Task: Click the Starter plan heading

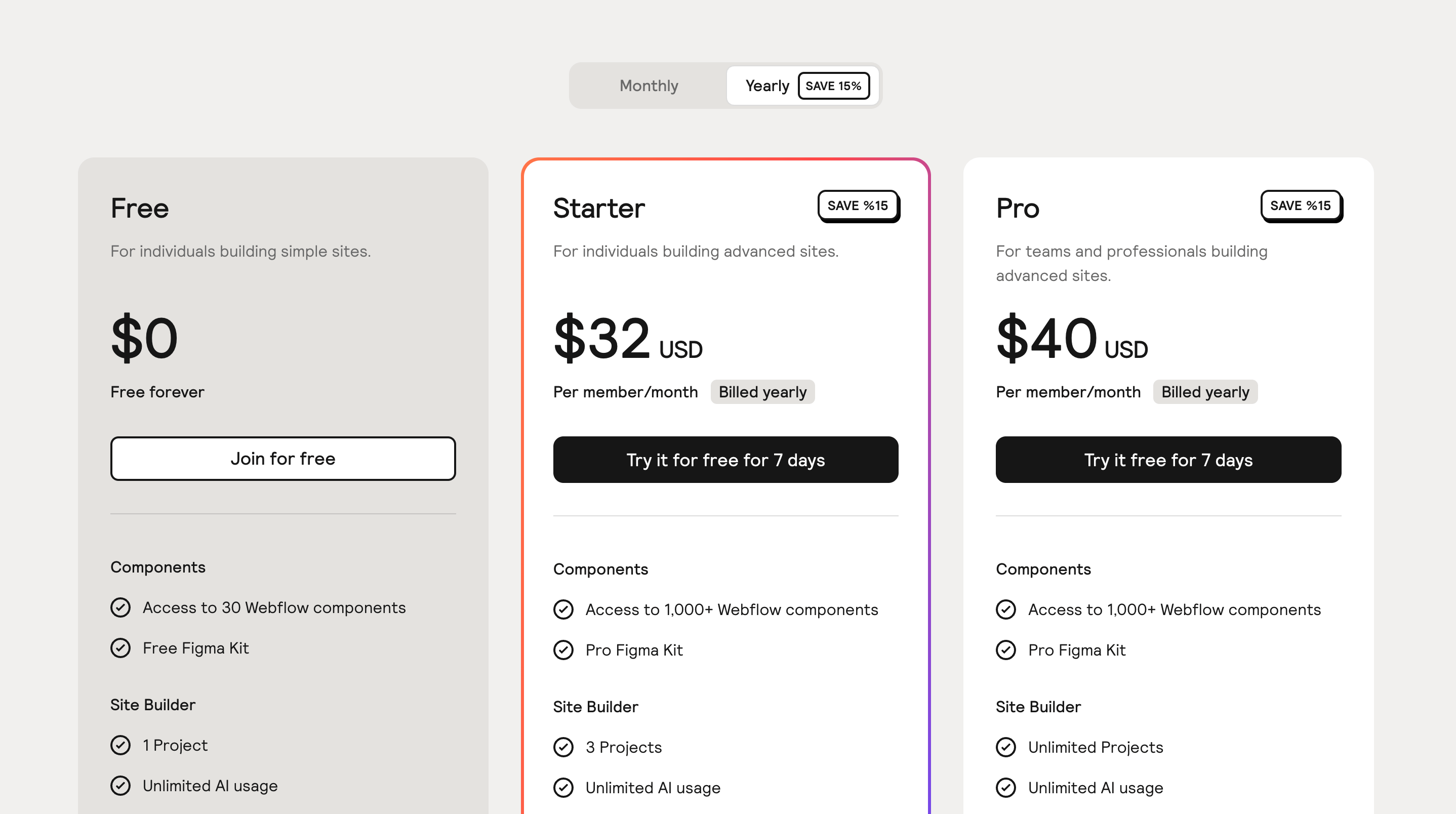Action: [x=598, y=208]
